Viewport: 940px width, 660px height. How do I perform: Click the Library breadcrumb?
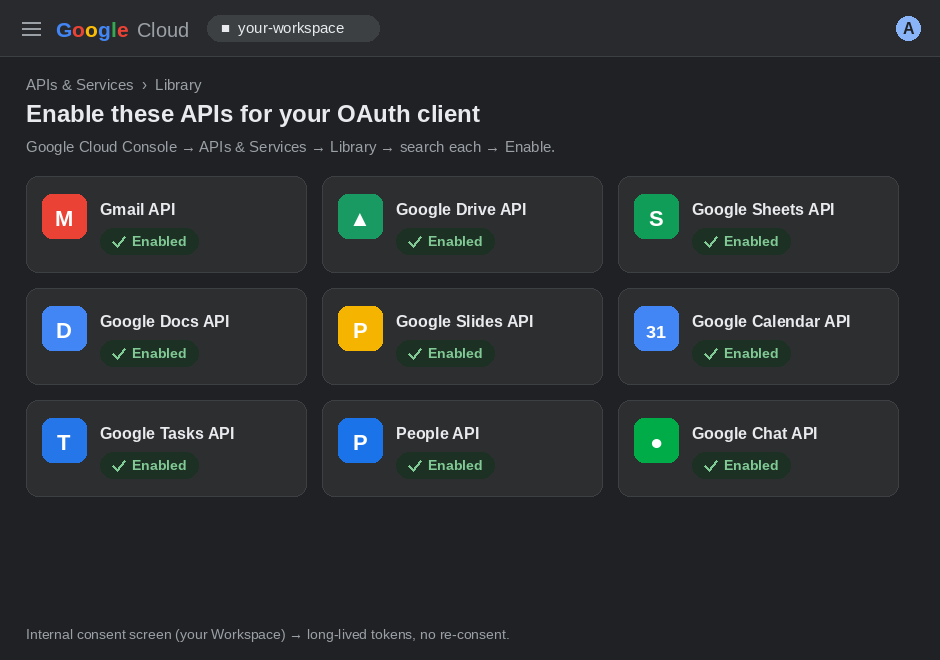coord(178,85)
